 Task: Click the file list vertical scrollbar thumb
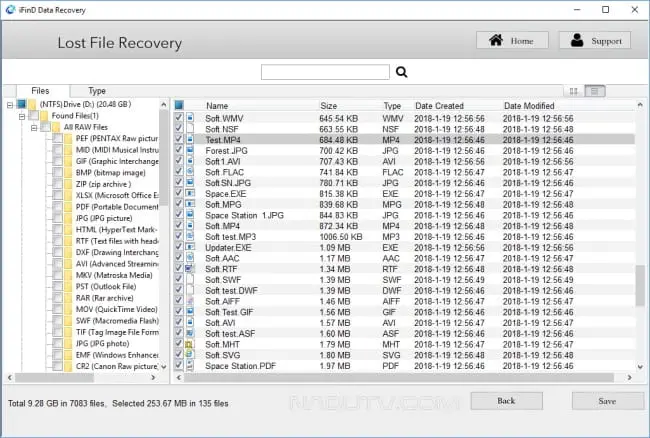pyautogui.click(x=640, y=286)
